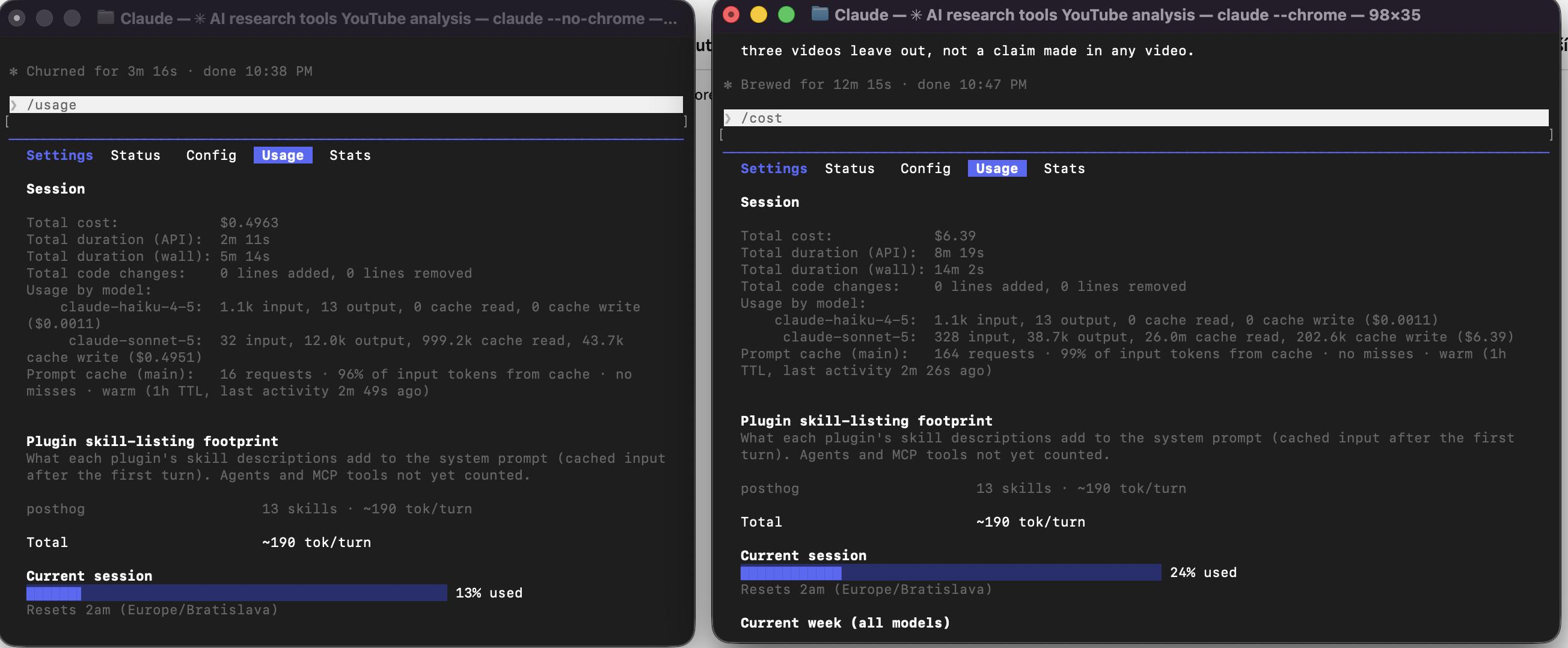Select the highlighted Usage tab in the left window

point(283,155)
